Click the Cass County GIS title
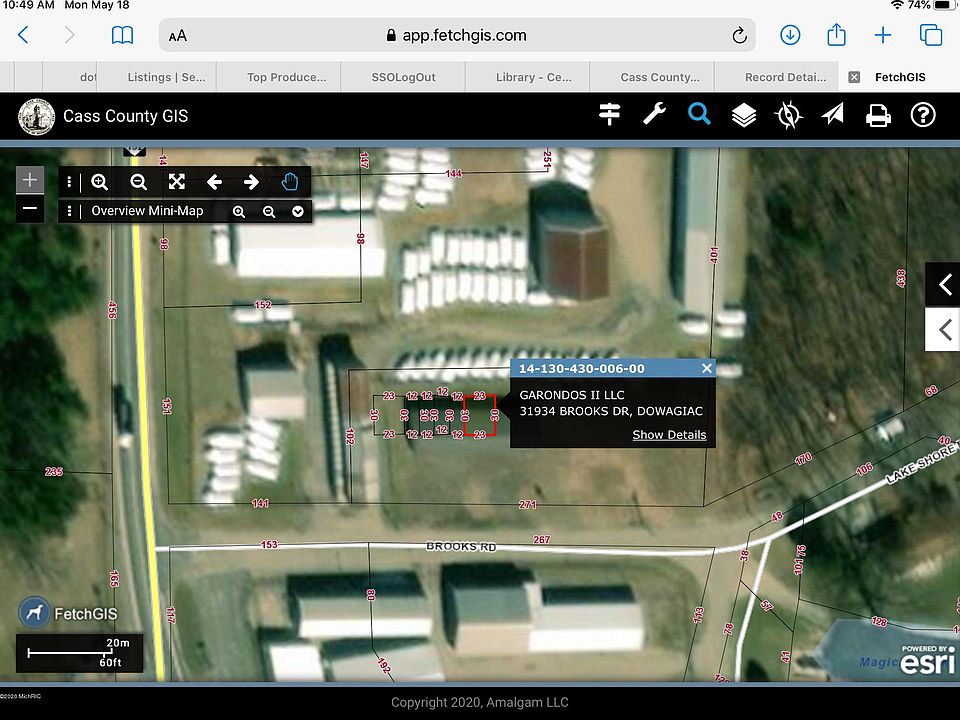 coord(126,116)
